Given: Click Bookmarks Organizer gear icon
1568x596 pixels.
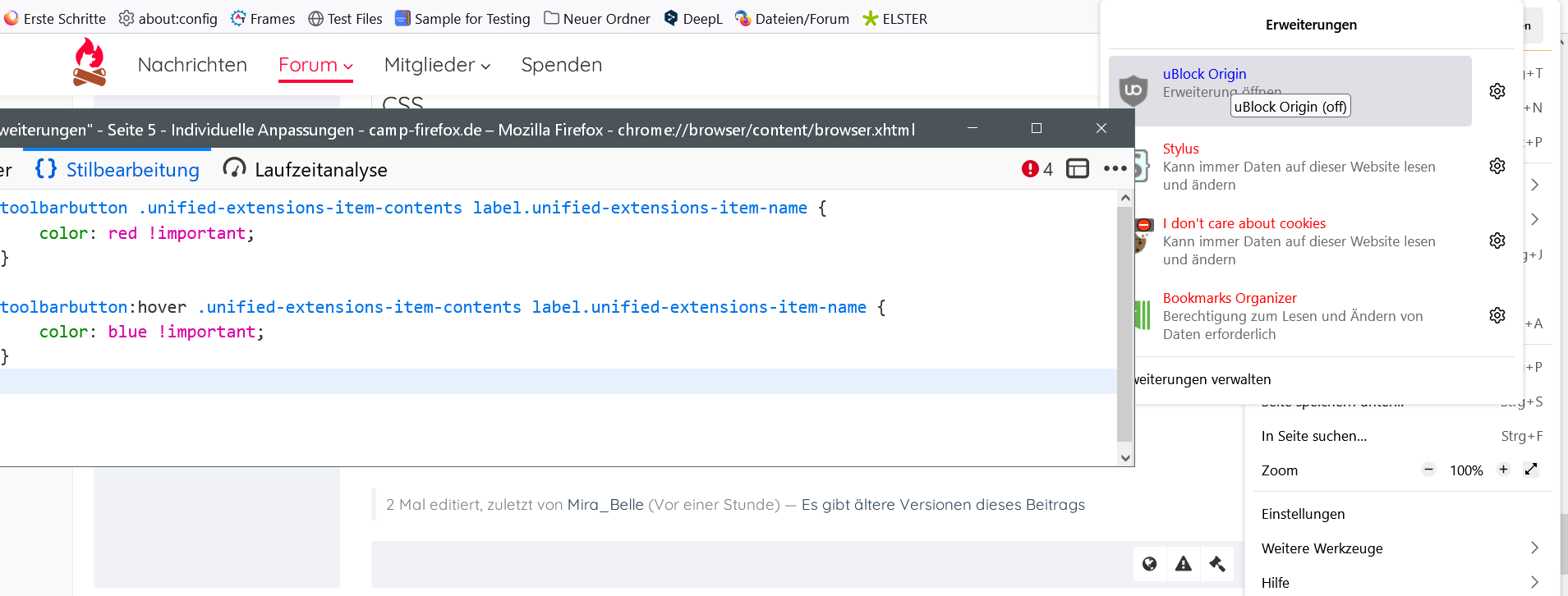Looking at the screenshot, I should [1497, 315].
